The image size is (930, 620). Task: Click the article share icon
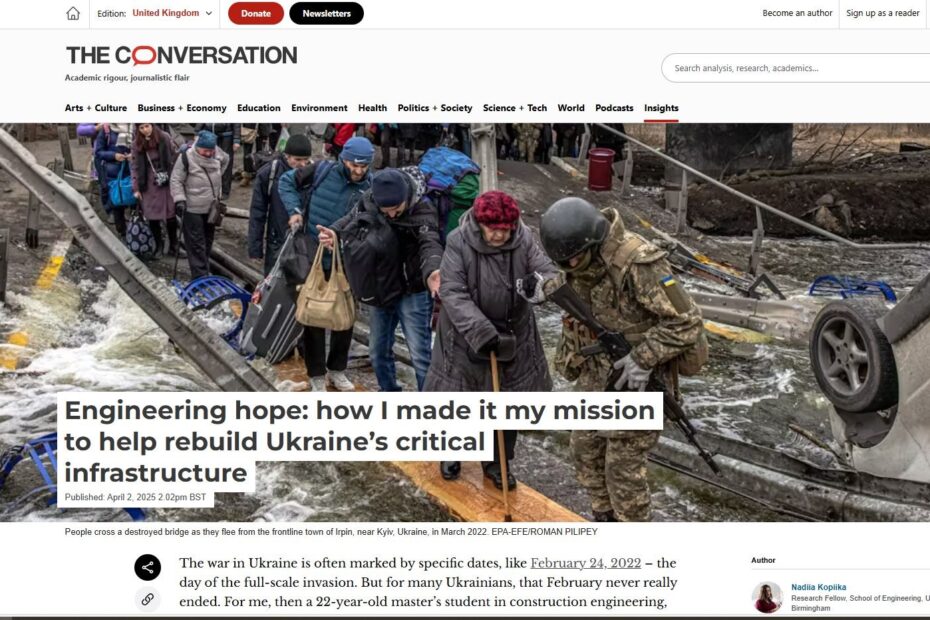point(148,567)
